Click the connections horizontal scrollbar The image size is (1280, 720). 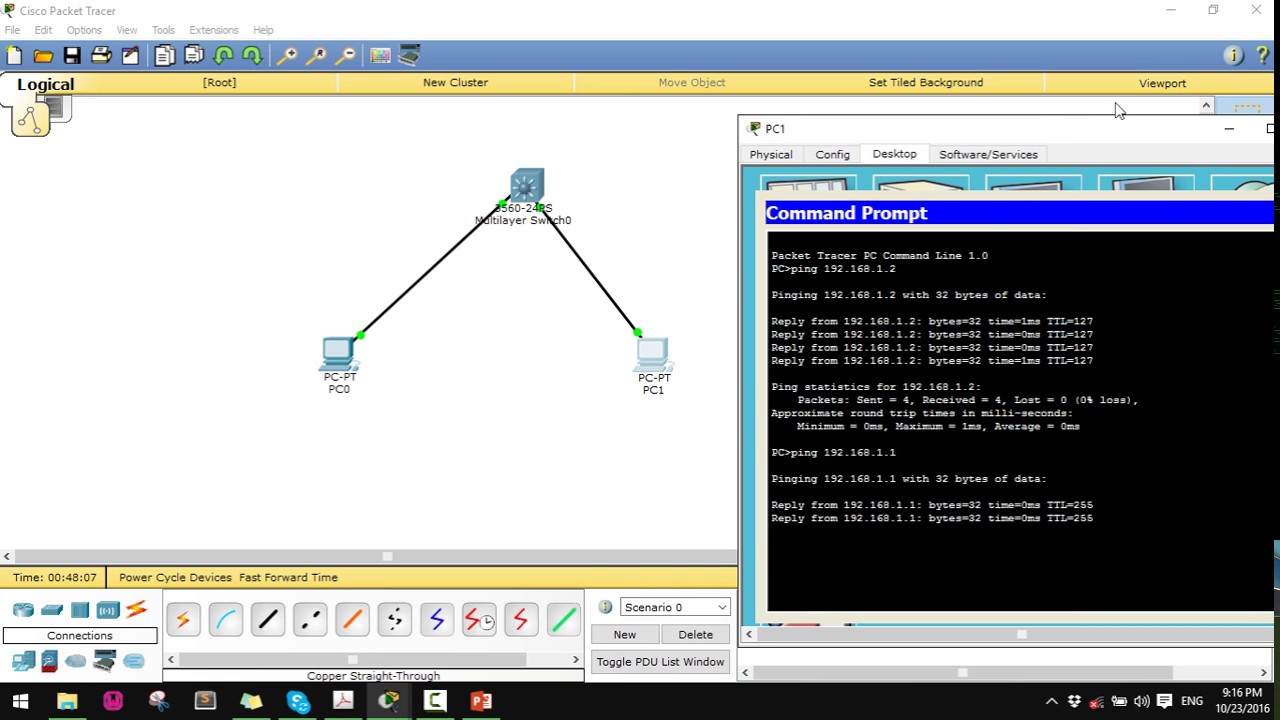(352, 659)
